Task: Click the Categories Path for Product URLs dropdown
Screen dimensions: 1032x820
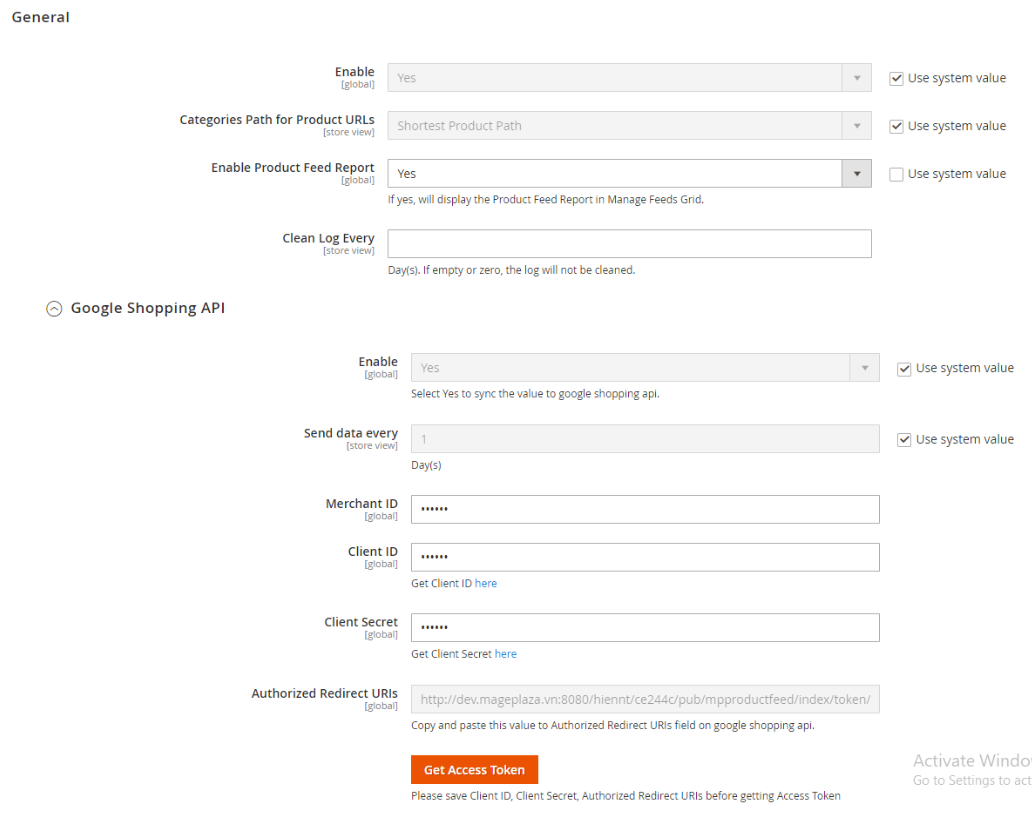Action: pyautogui.click(x=628, y=126)
